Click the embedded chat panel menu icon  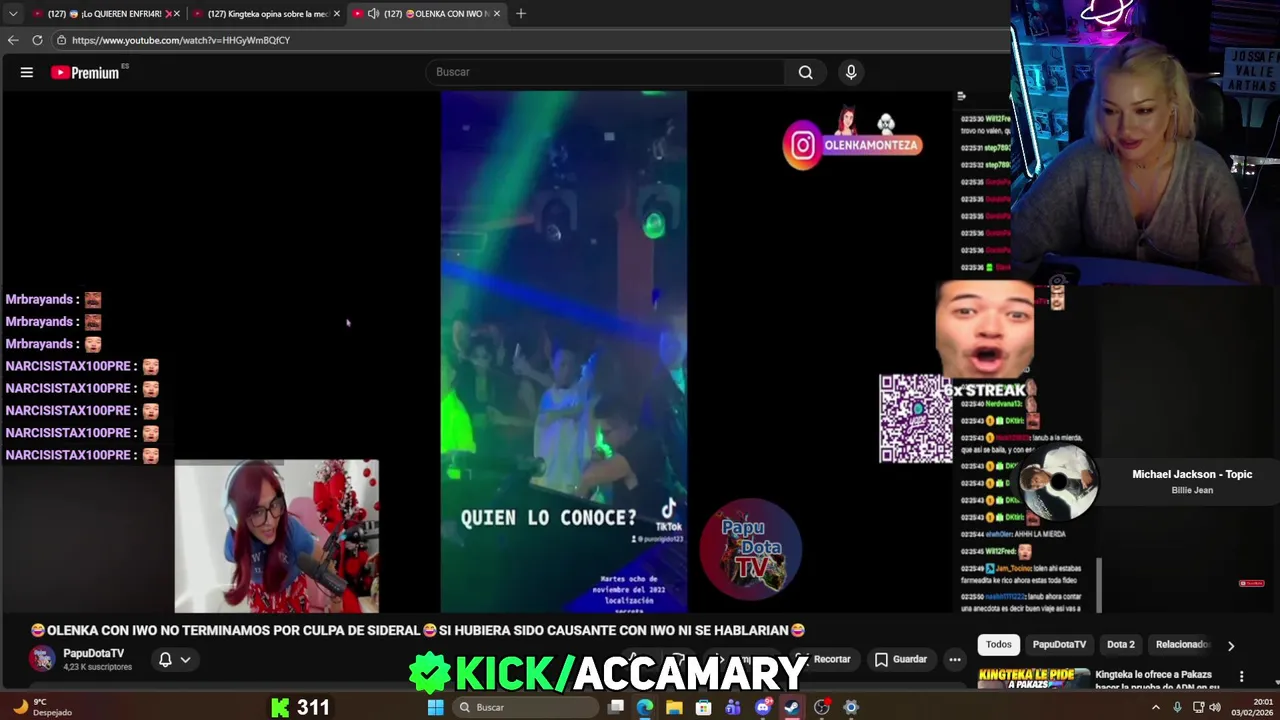point(961,96)
